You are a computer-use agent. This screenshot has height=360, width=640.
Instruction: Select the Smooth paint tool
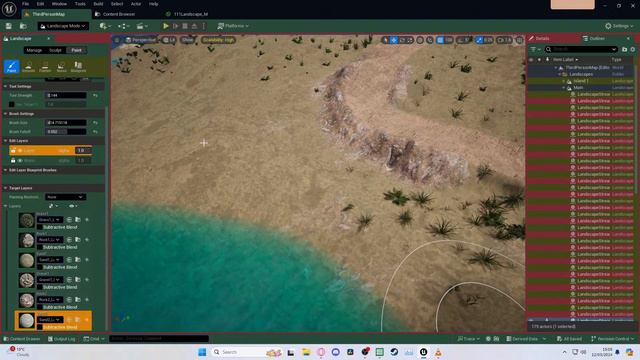click(28, 67)
